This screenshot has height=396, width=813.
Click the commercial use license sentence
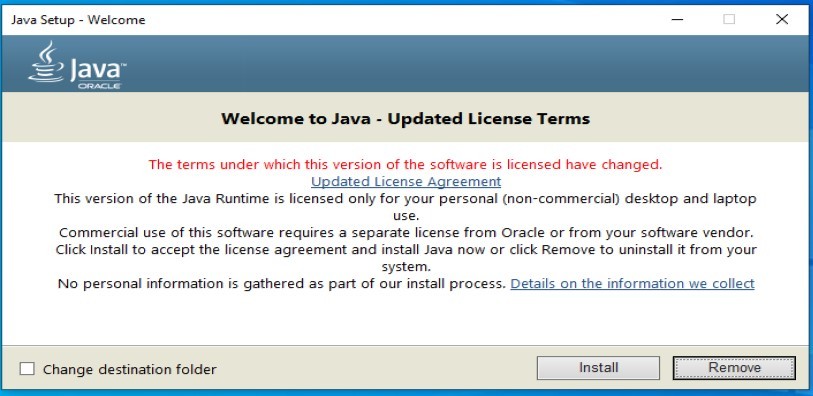(x=405, y=232)
